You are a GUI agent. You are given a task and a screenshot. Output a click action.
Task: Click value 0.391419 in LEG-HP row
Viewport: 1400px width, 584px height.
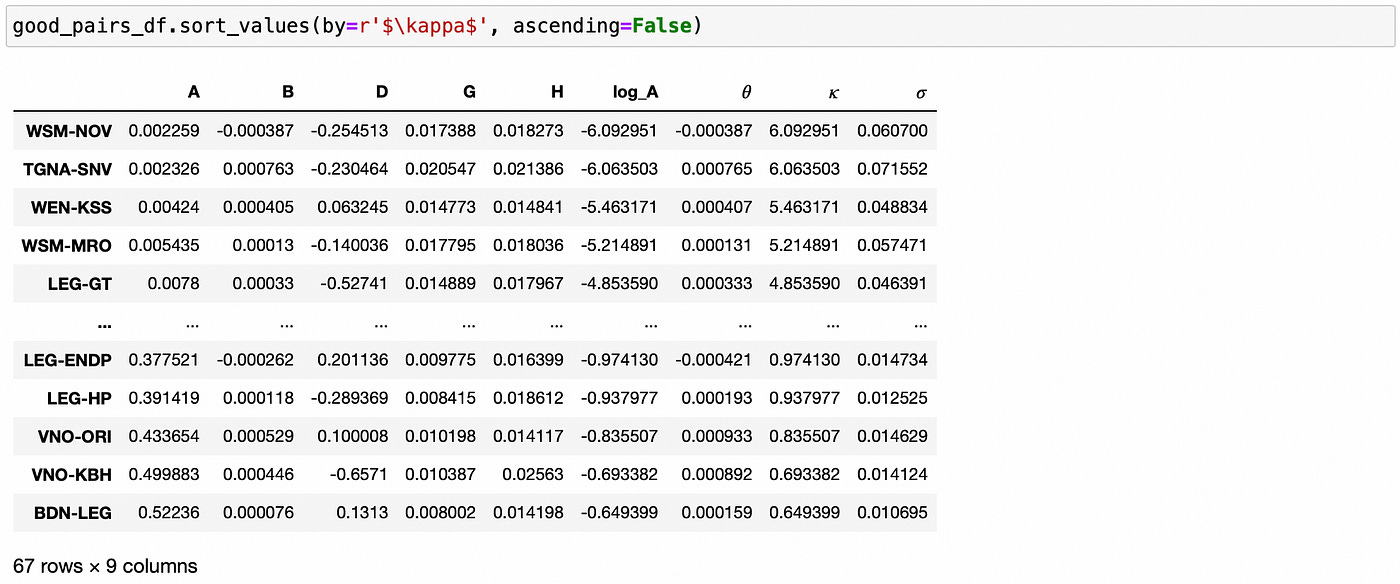coord(164,398)
